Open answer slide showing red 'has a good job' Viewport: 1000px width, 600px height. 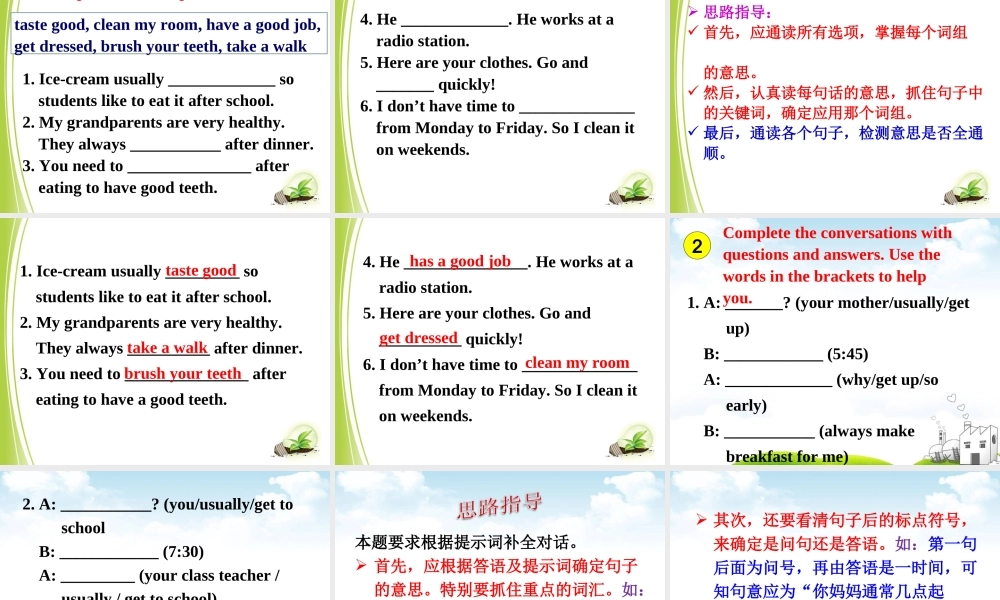tap(500, 341)
